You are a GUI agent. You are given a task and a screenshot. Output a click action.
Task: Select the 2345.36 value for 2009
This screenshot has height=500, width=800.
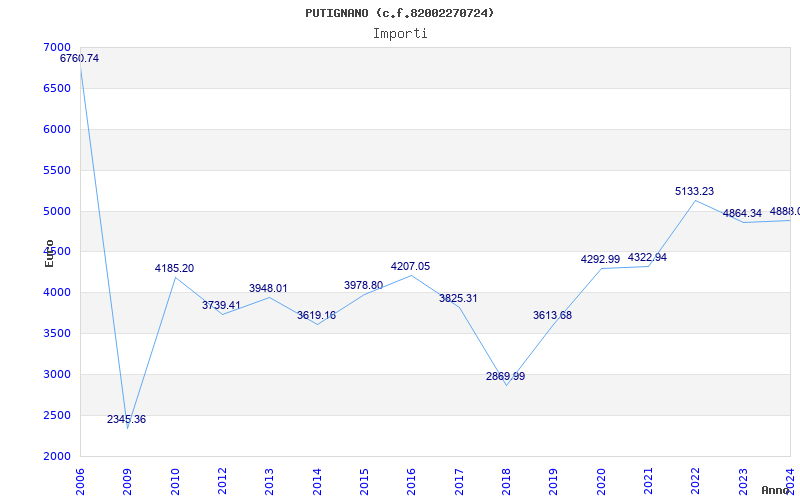(x=127, y=420)
